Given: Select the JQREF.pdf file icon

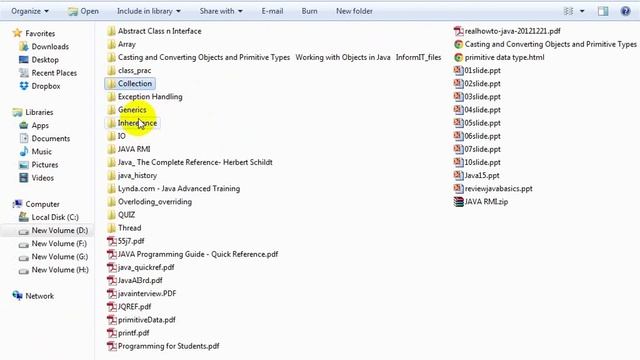Looking at the screenshot, I should pos(111,307).
